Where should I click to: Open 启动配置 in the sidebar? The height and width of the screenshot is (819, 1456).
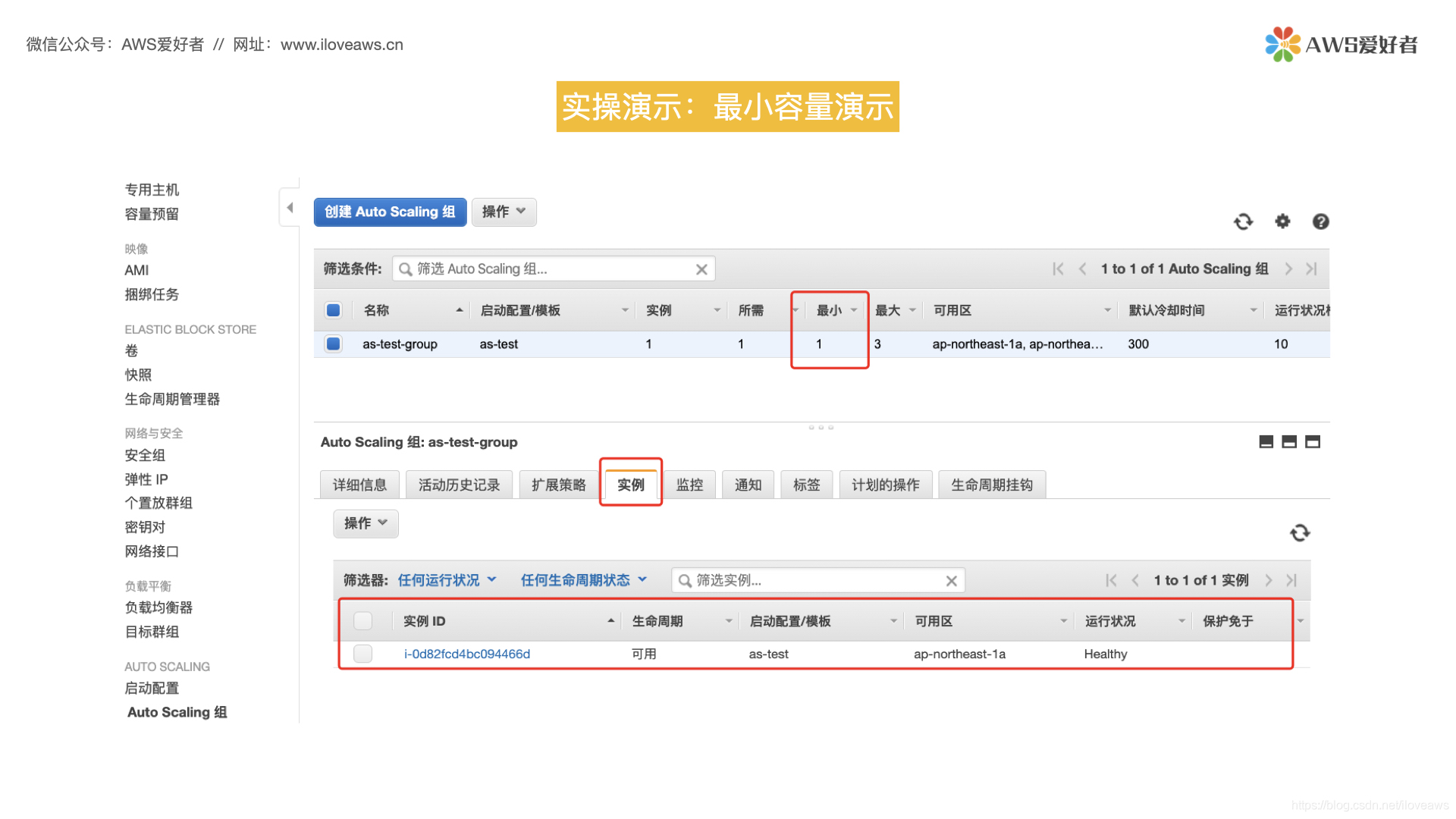tap(152, 688)
